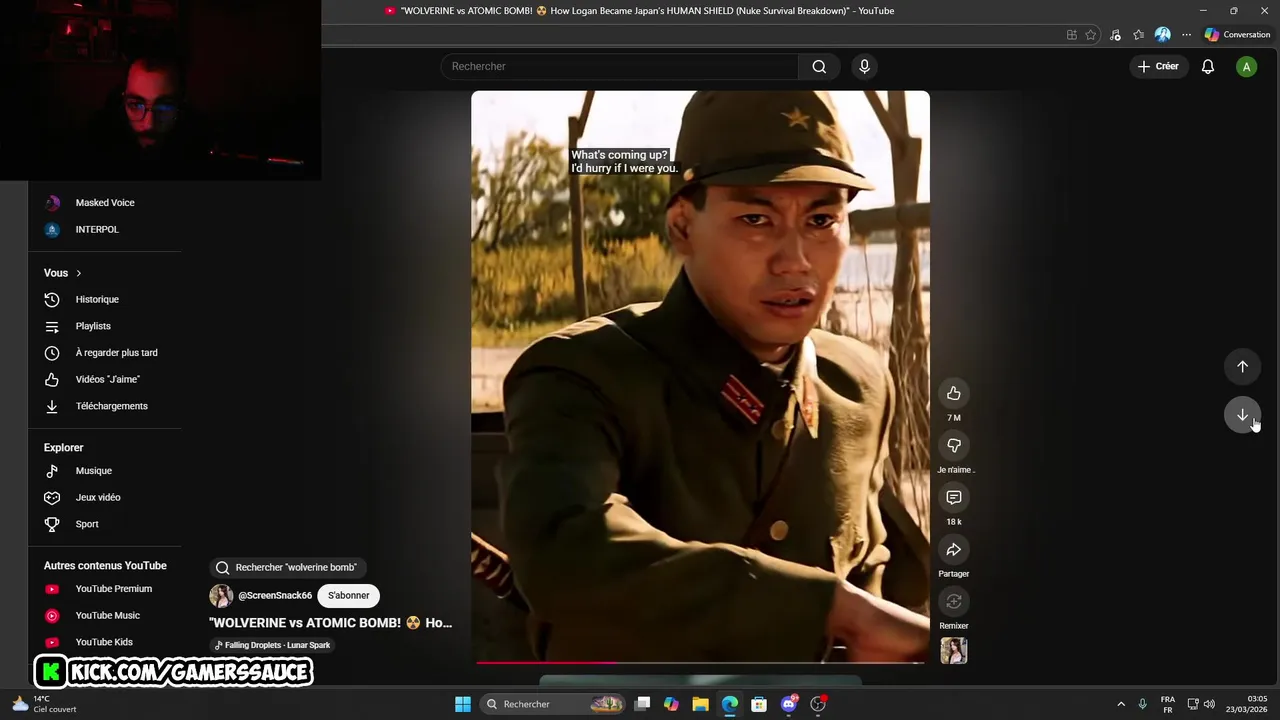1280x720 pixels.
Task: Switch the FRA FR input language
Action: coord(1168,704)
